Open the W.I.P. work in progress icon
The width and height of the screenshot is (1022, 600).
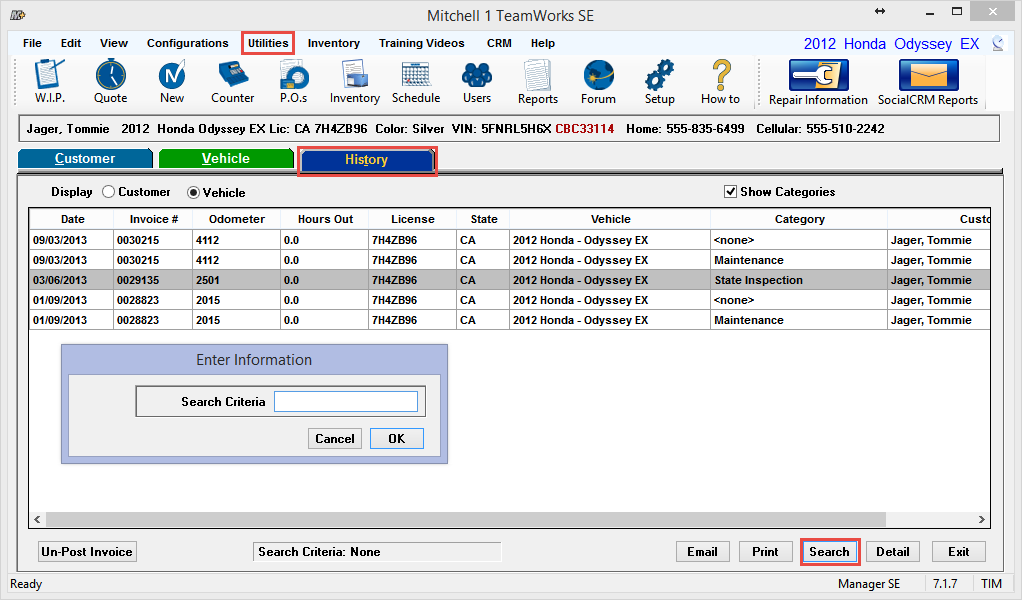[x=50, y=81]
